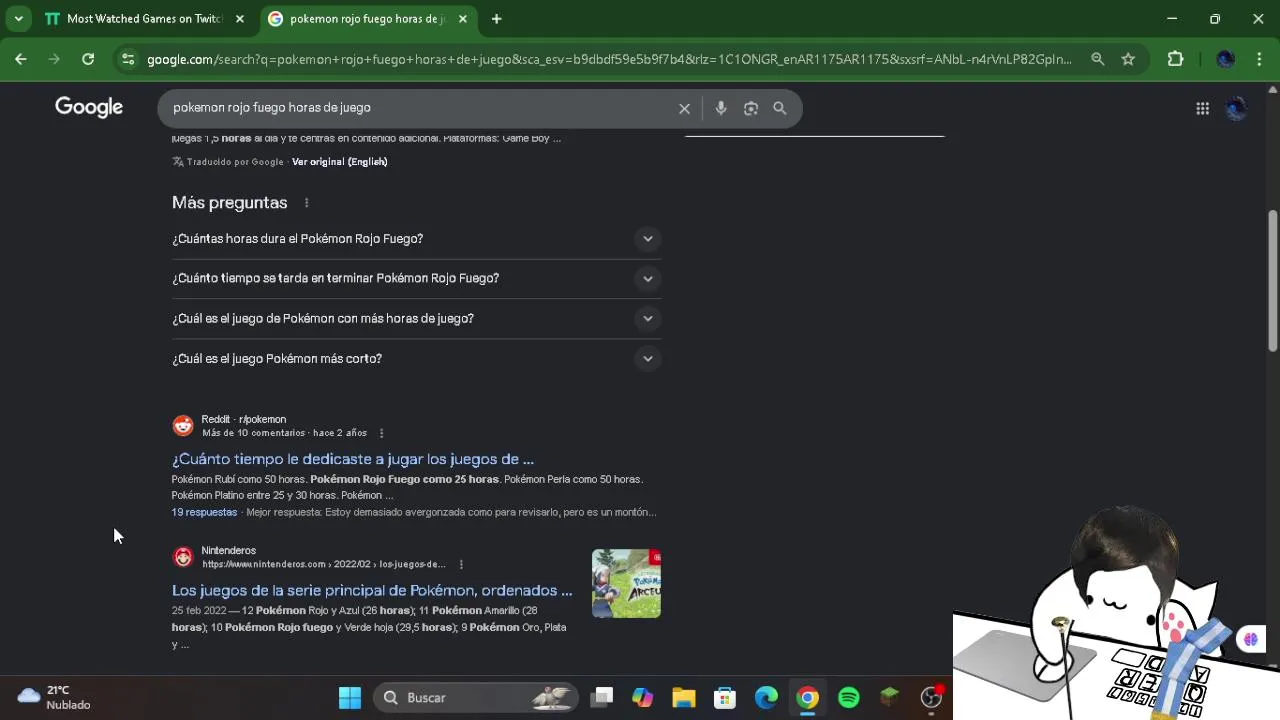Reload the current page
The height and width of the screenshot is (720, 1280).
(88, 59)
